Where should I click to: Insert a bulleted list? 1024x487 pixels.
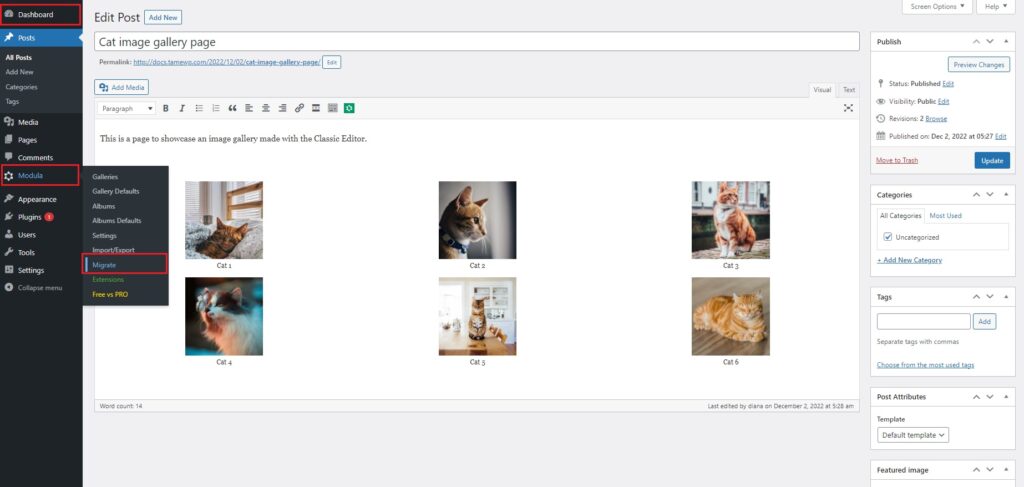coord(199,108)
